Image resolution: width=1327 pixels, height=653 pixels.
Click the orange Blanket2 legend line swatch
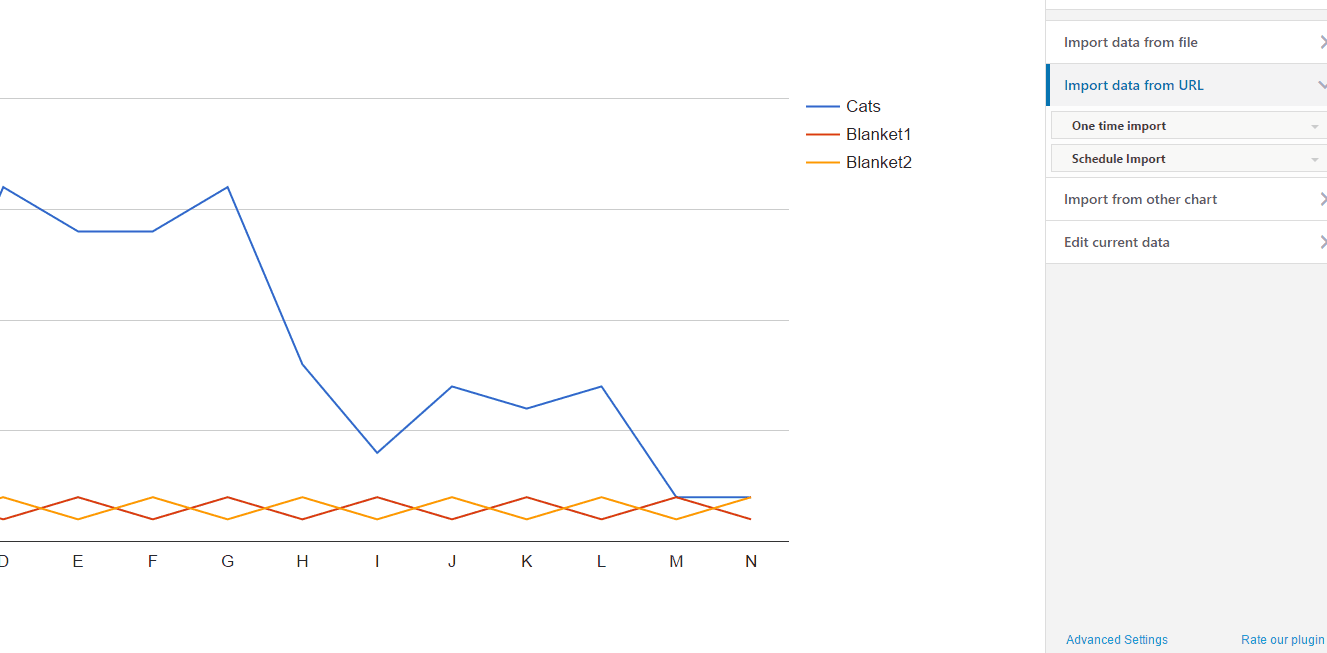[x=822, y=162]
